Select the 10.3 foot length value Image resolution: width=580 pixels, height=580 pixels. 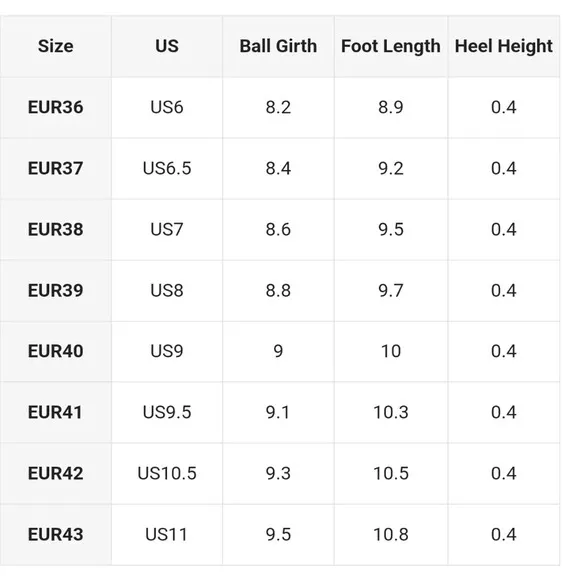pos(391,412)
